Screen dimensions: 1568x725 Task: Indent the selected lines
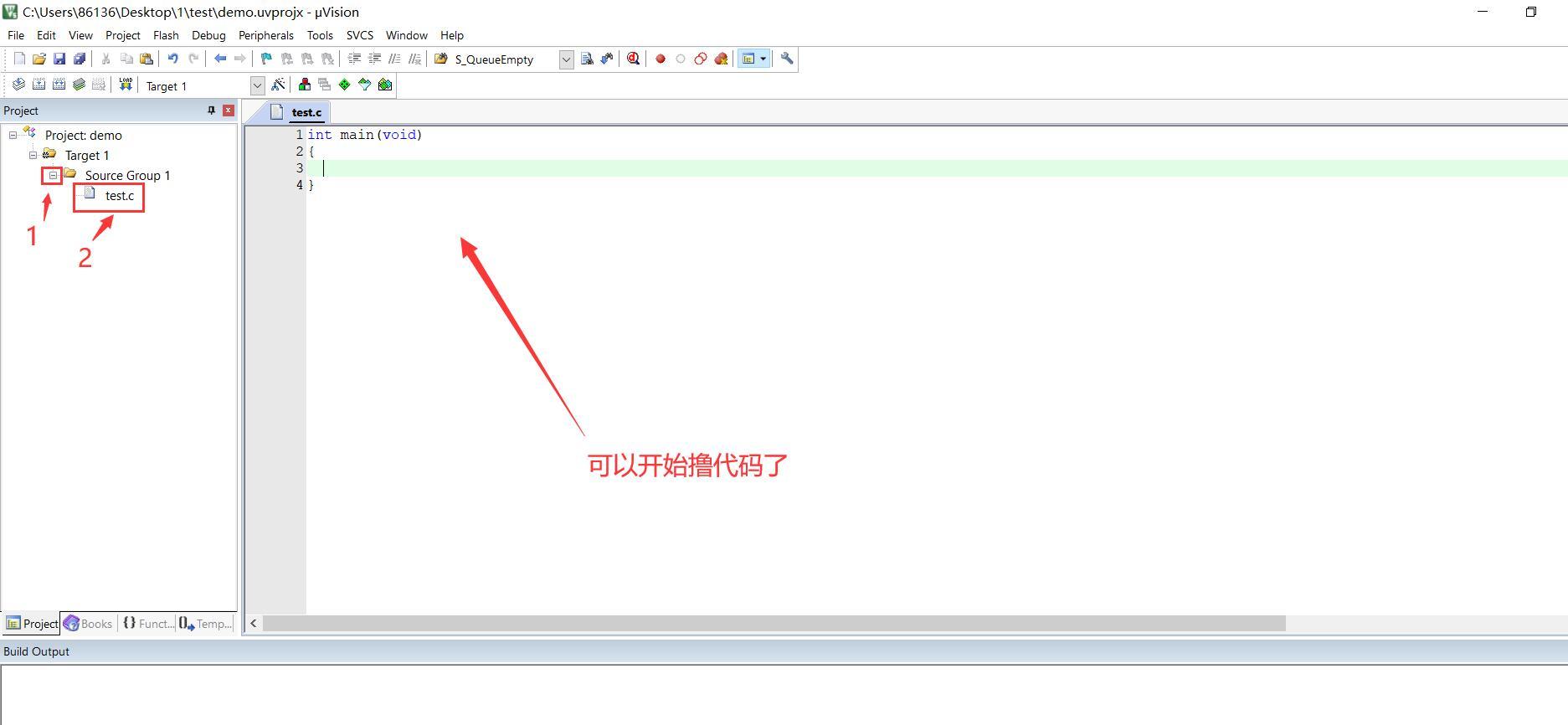coord(354,59)
